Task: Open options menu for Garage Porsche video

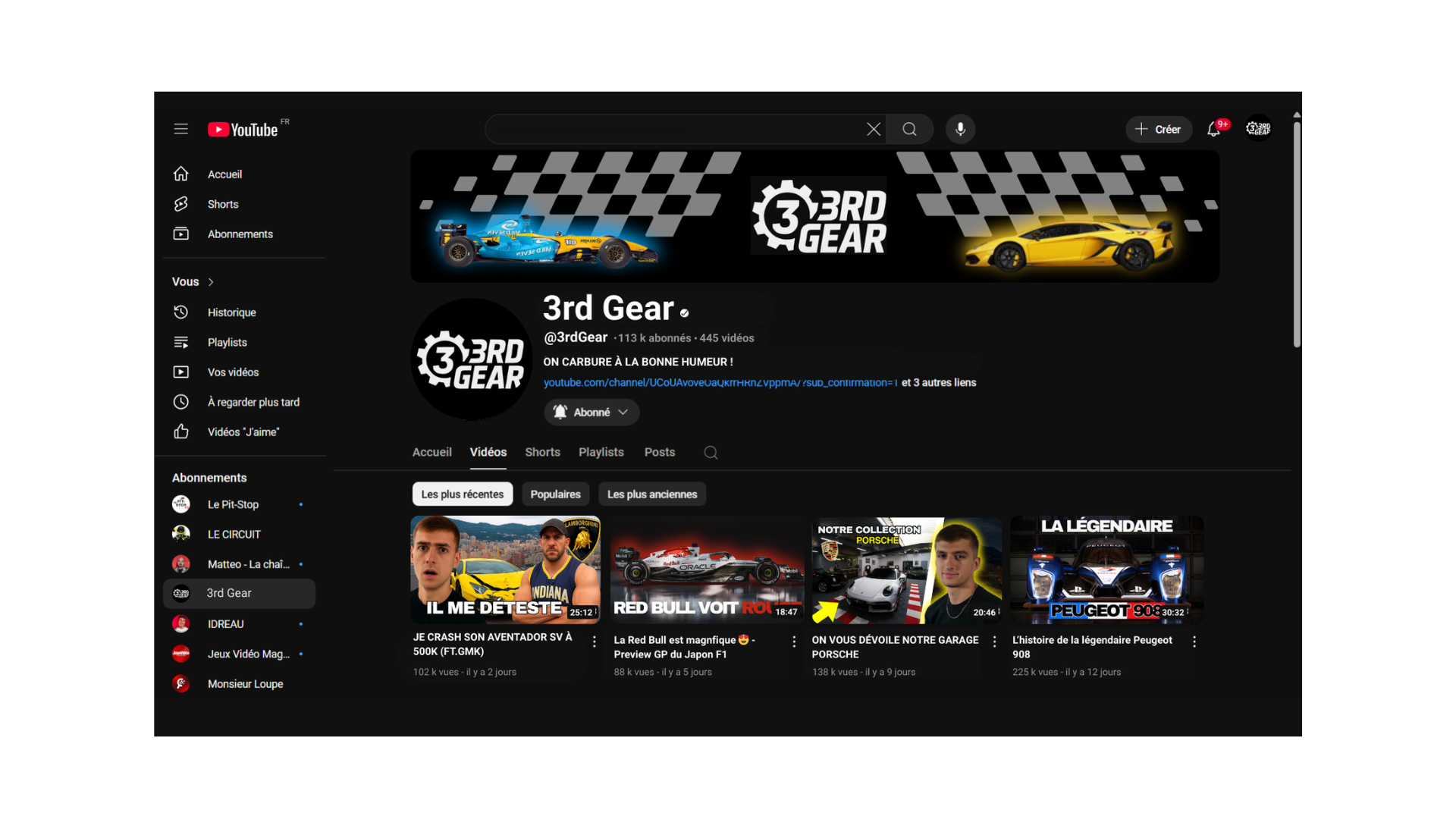Action: coord(995,642)
